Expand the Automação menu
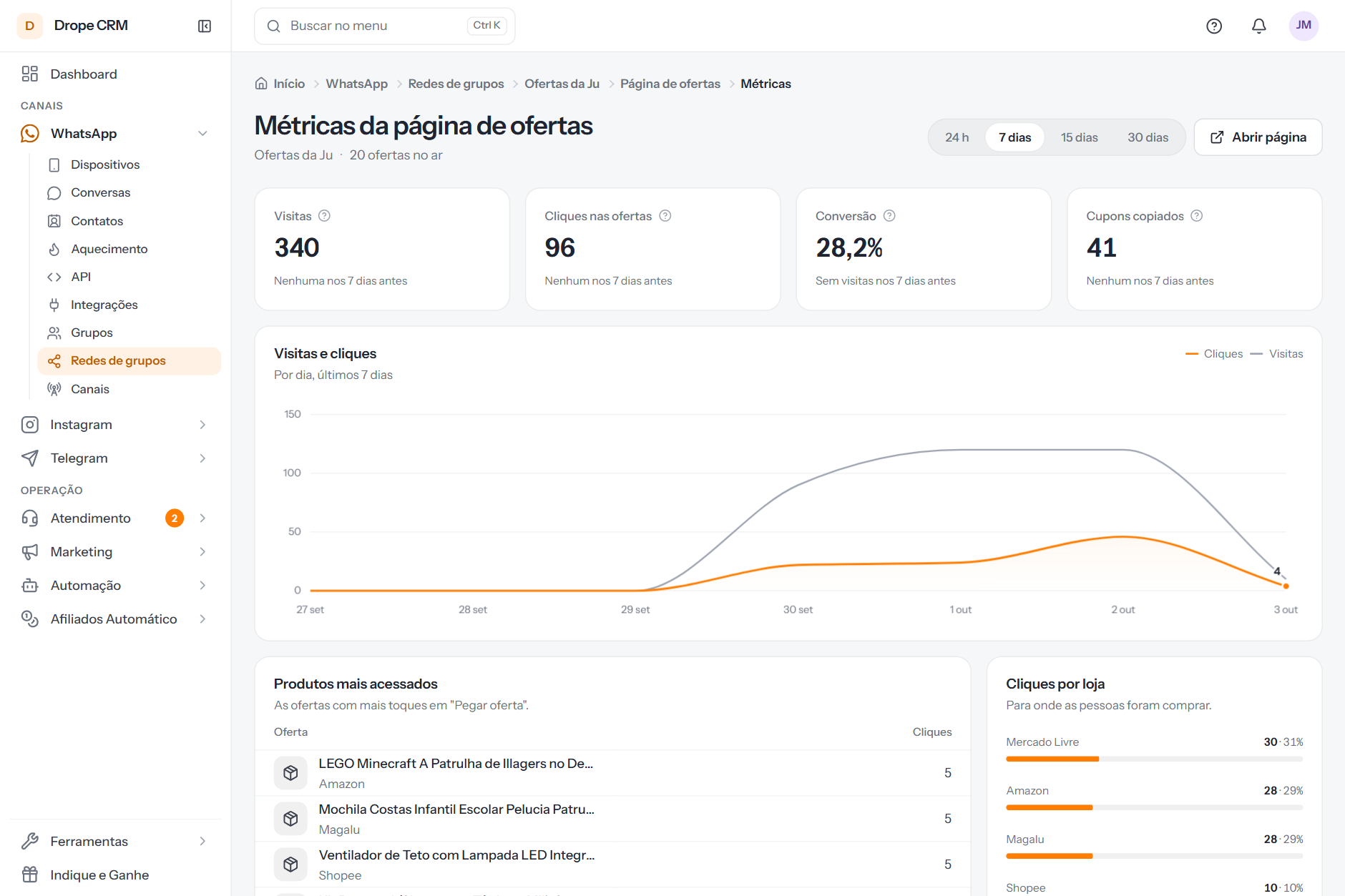This screenshot has height=896, width=1345. tap(202, 586)
